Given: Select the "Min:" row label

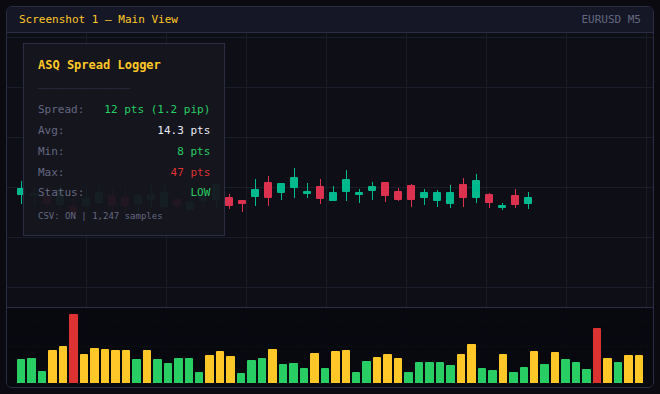Looking at the screenshot, I should pos(51,151).
